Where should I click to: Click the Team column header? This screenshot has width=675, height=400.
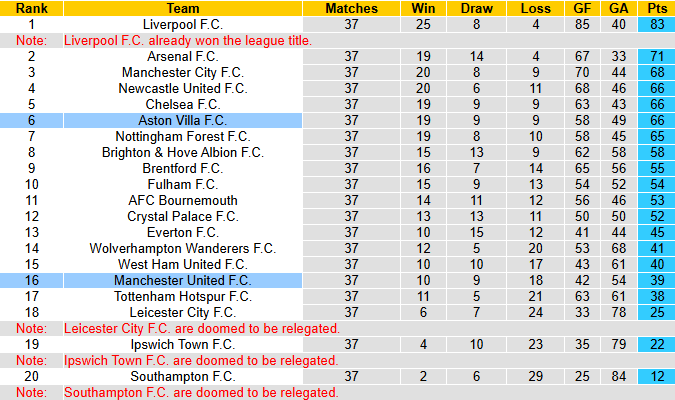click(183, 8)
